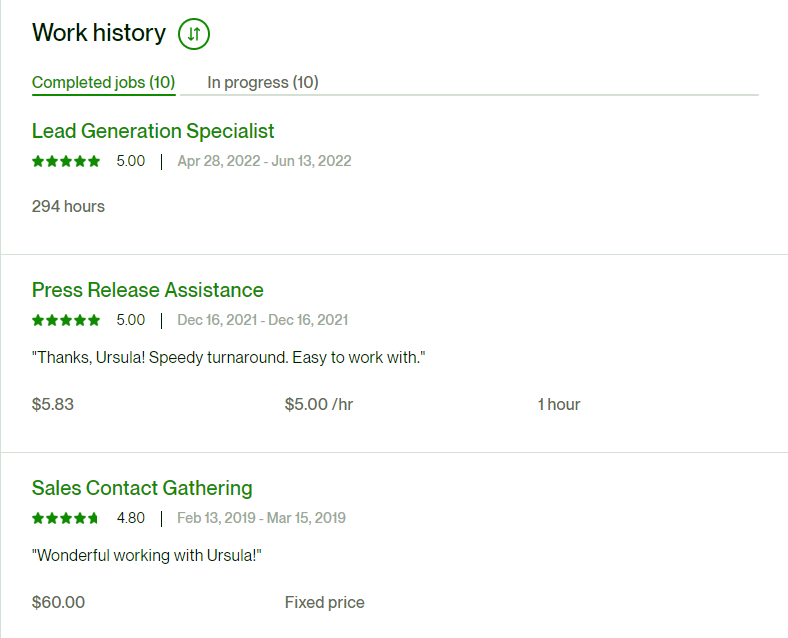
Task: Click the Wonderful working with Ursula review
Action: tap(147, 556)
